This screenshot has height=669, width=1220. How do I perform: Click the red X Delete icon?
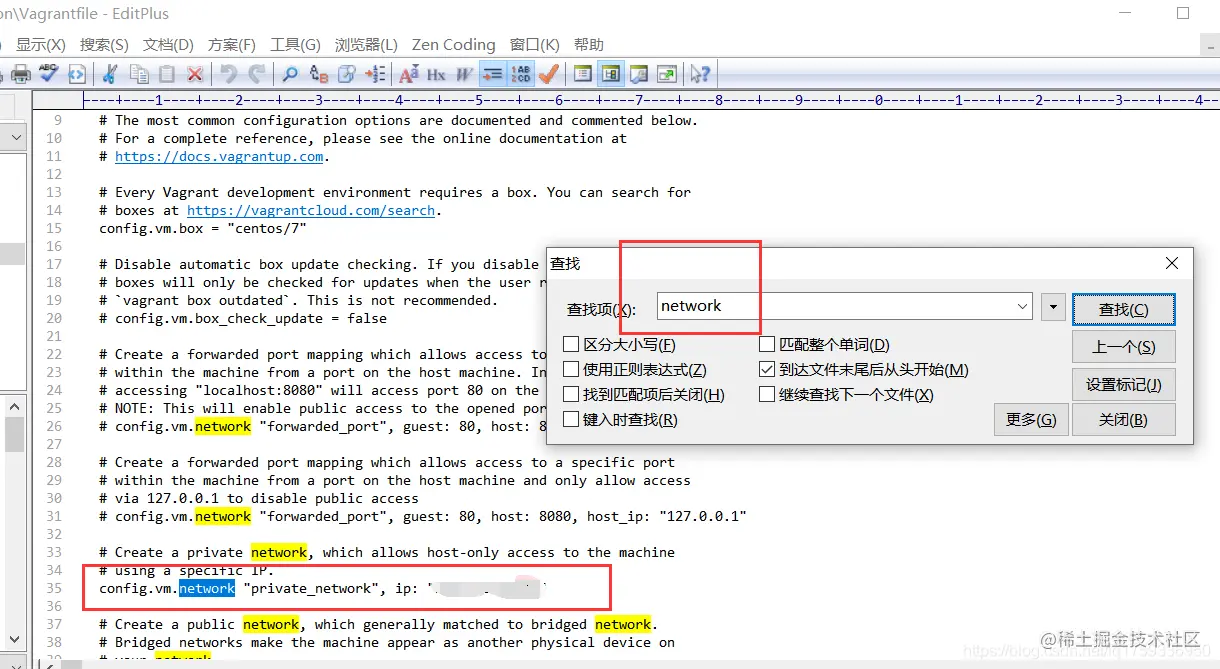[x=195, y=74]
